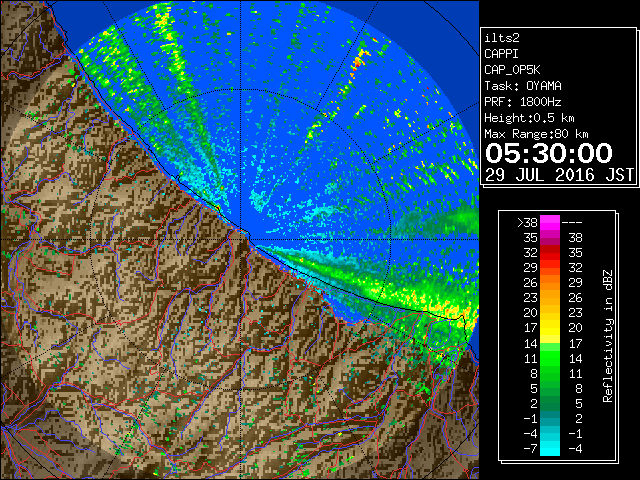The width and height of the screenshot is (640, 480).
Task: Pick the magenta swatch beside '>38'
Action: coord(550,222)
